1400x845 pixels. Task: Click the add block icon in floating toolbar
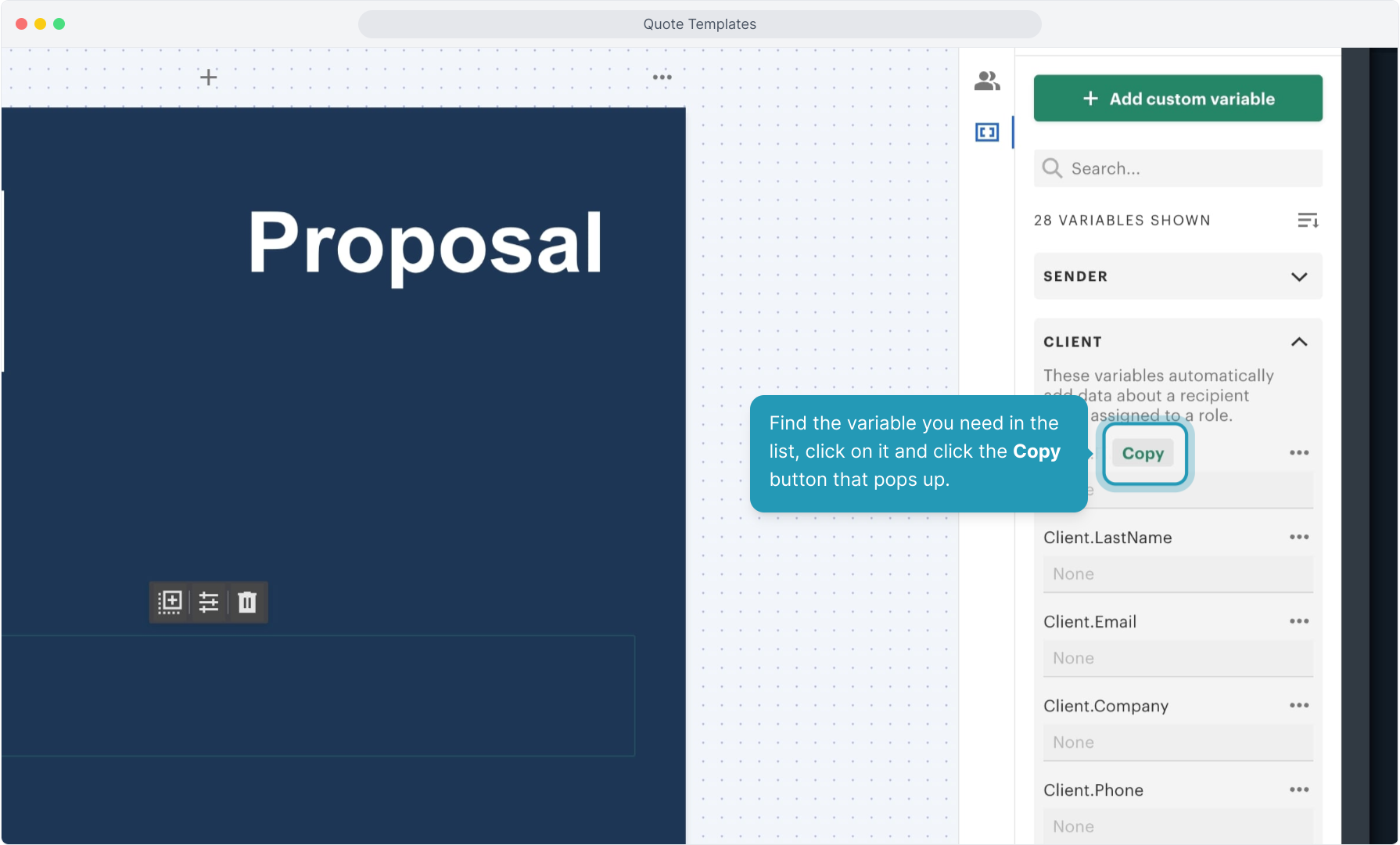pos(170,602)
